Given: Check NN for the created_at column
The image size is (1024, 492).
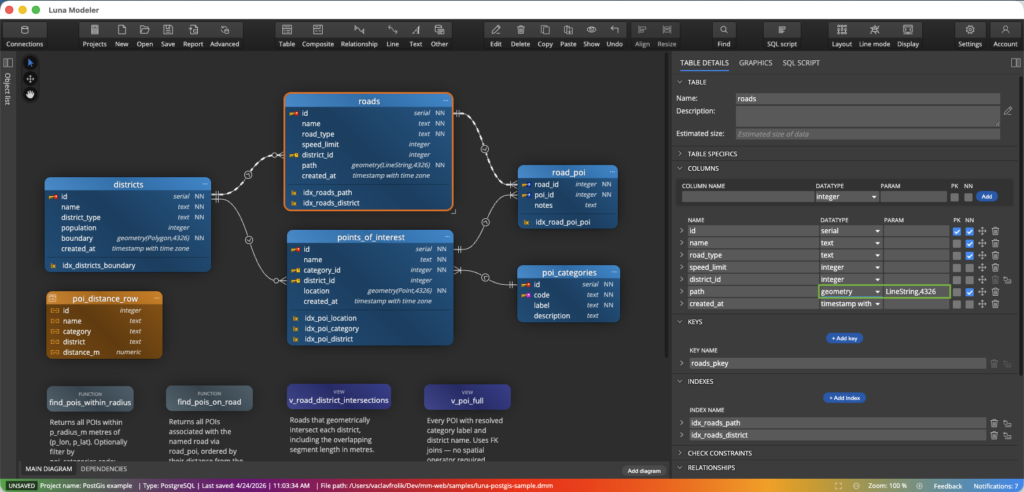Looking at the screenshot, I should click(x=969, y=304).
